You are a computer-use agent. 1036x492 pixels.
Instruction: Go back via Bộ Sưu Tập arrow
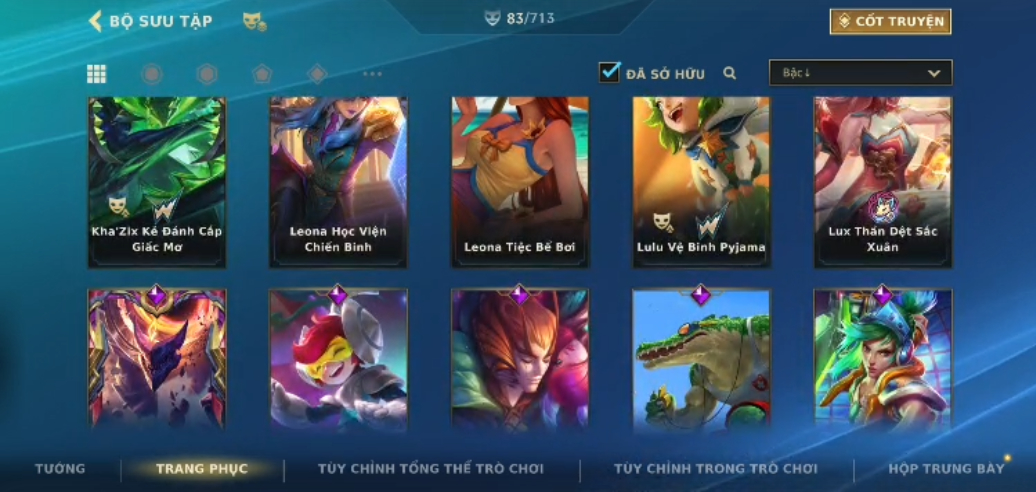pyautogui.click(x=96, y=21)
